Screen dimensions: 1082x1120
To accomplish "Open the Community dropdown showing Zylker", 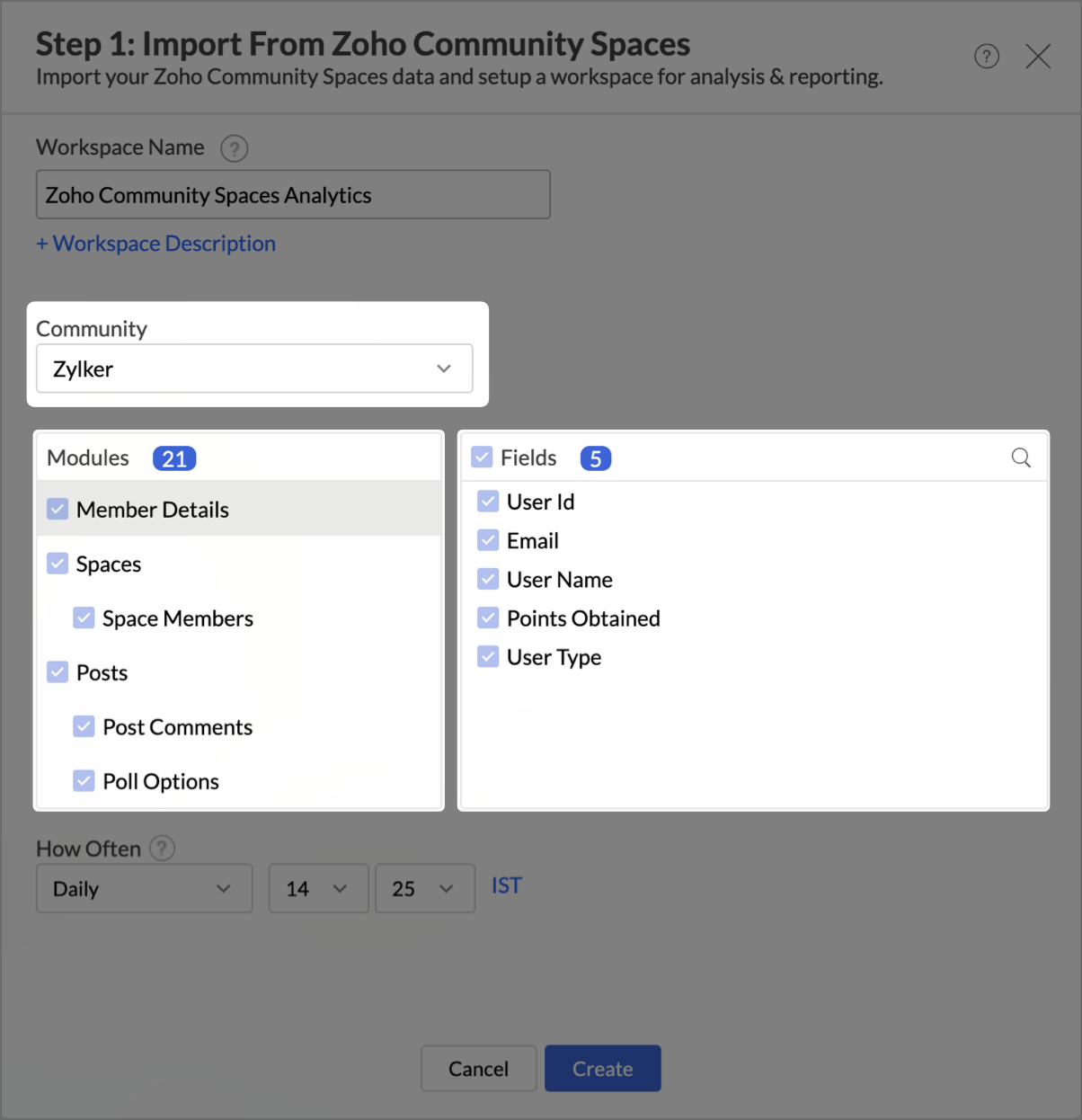I will click(254, 369).
